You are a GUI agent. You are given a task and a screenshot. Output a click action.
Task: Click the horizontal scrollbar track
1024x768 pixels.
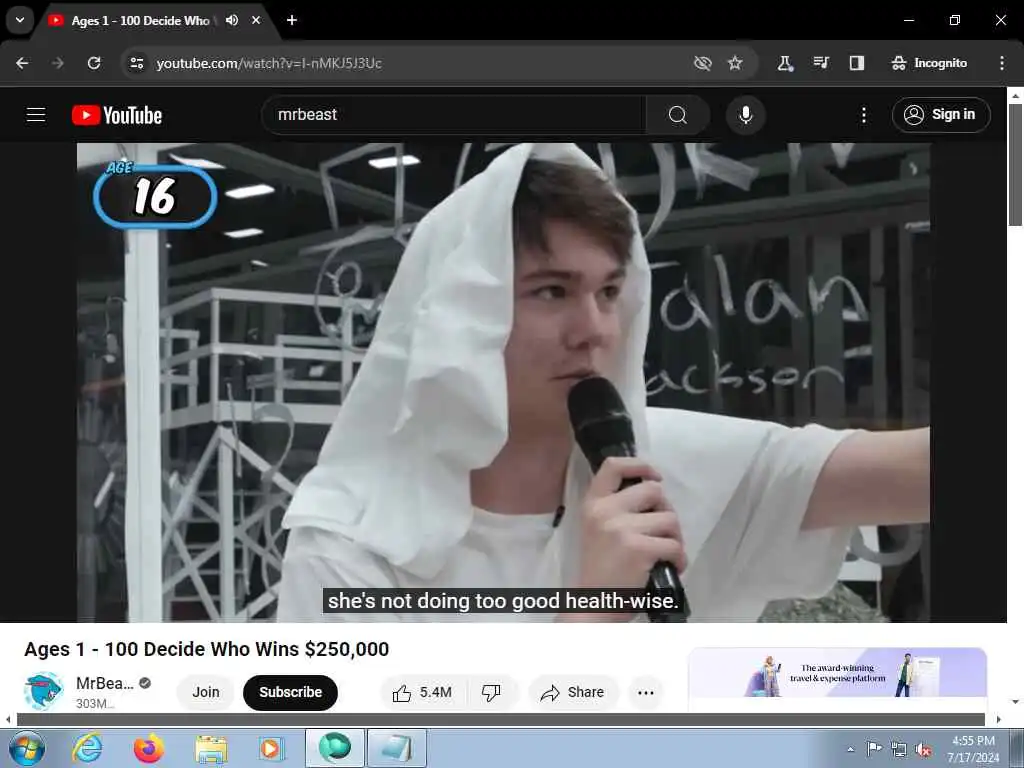coord(500,720)
